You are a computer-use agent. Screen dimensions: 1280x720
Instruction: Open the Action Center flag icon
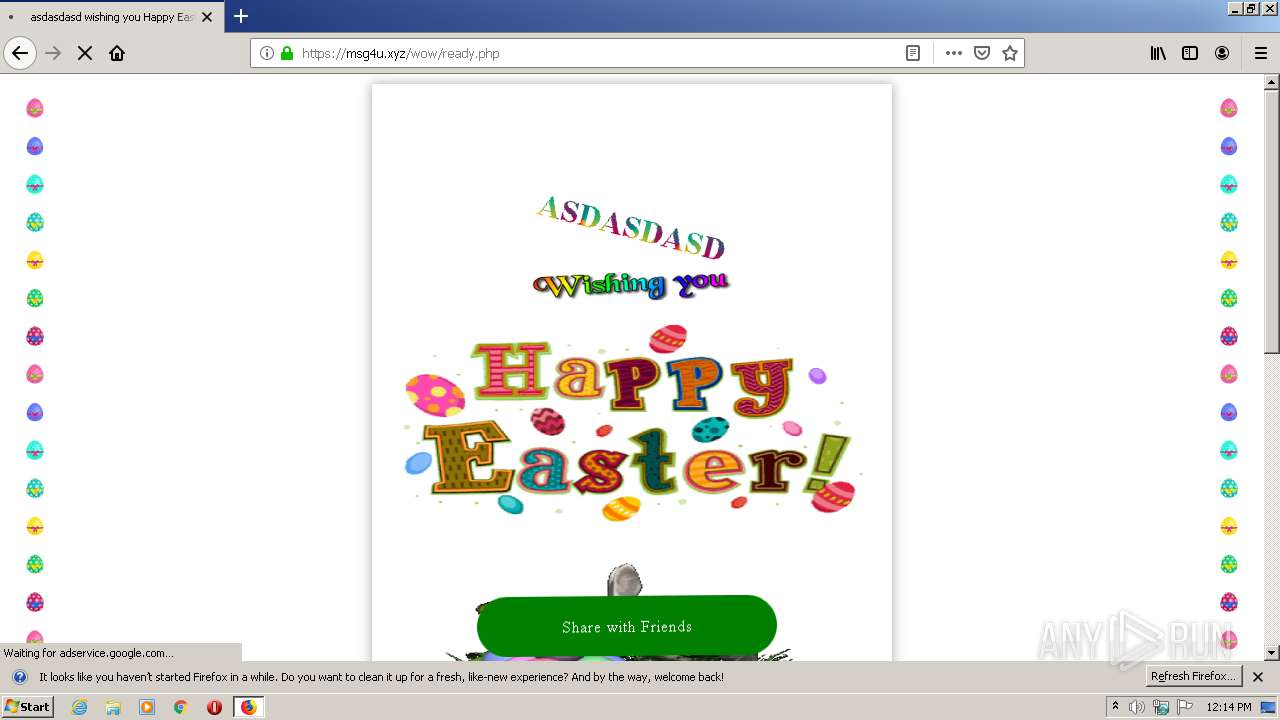(x=1185, y=707)
